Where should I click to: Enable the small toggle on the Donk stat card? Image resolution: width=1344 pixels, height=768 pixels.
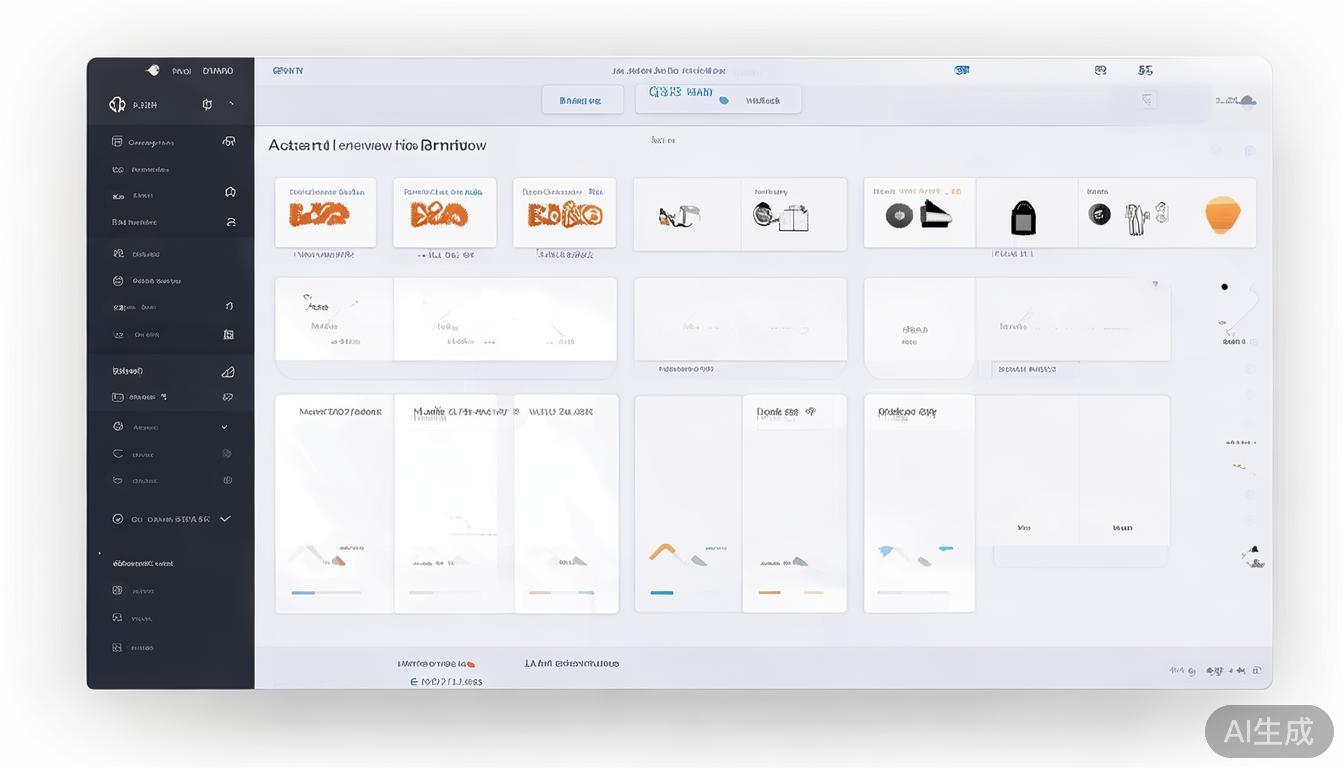(812, 411)
